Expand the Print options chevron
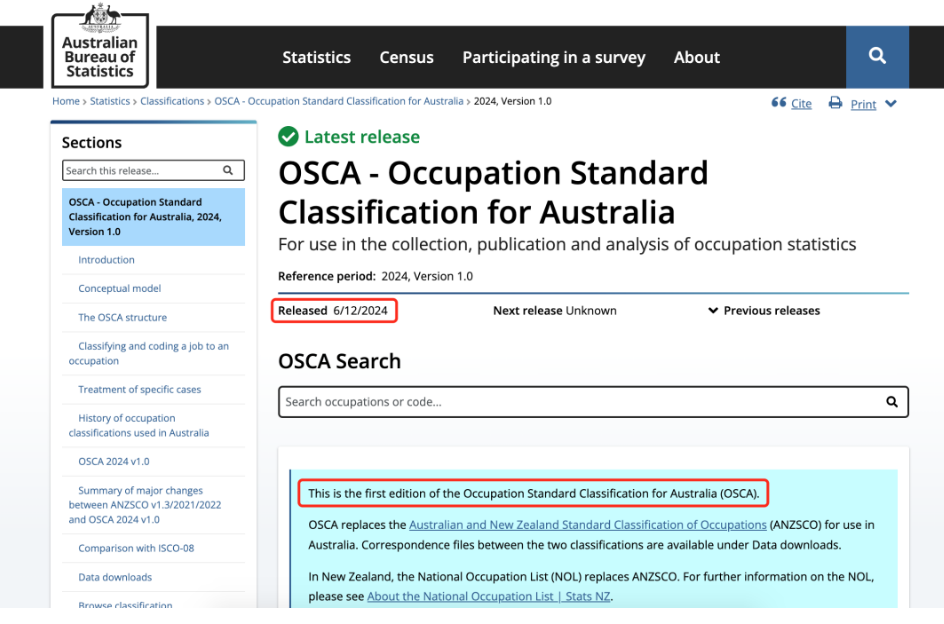 891,104
